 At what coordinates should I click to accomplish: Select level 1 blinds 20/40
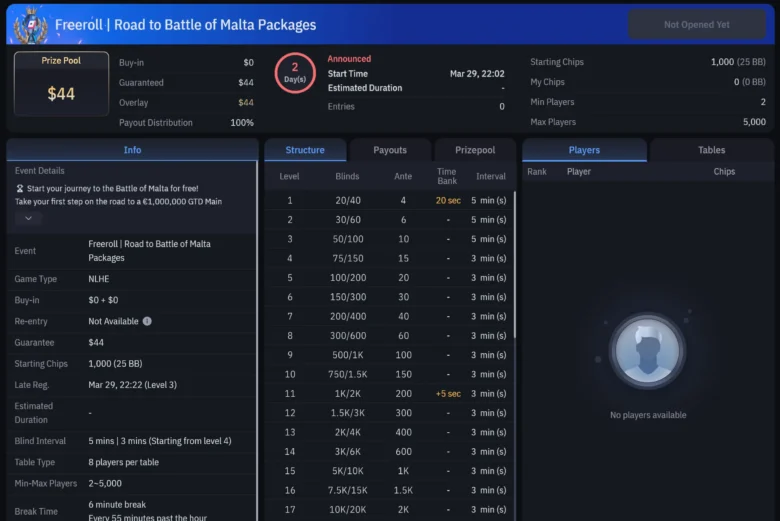pos(348,200)
